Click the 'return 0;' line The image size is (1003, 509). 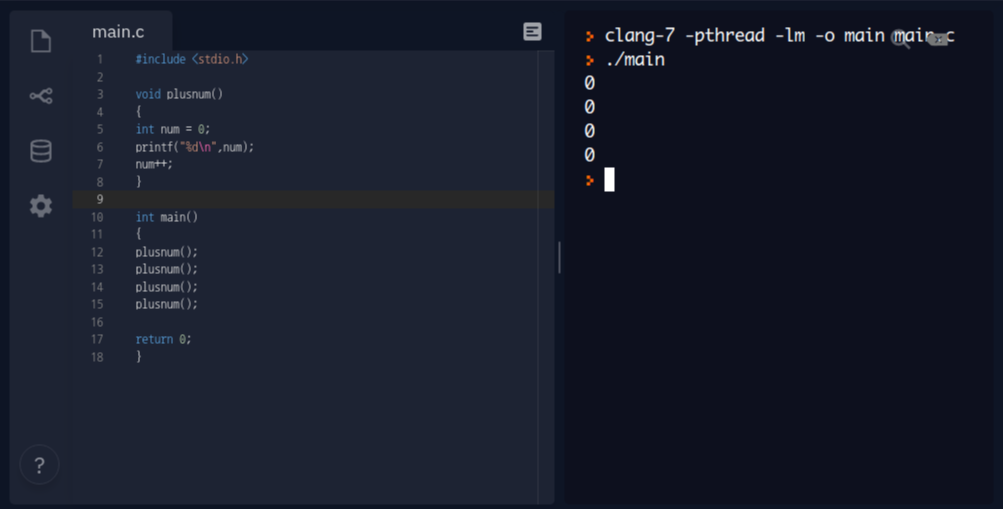163,340
